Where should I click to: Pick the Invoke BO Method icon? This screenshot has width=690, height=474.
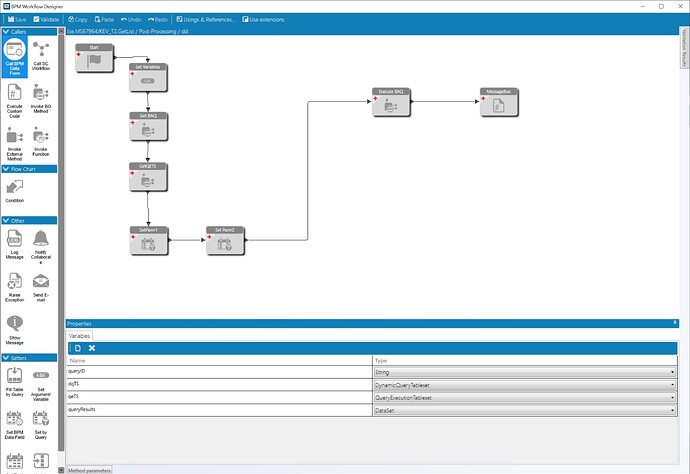tap(41, 99)
